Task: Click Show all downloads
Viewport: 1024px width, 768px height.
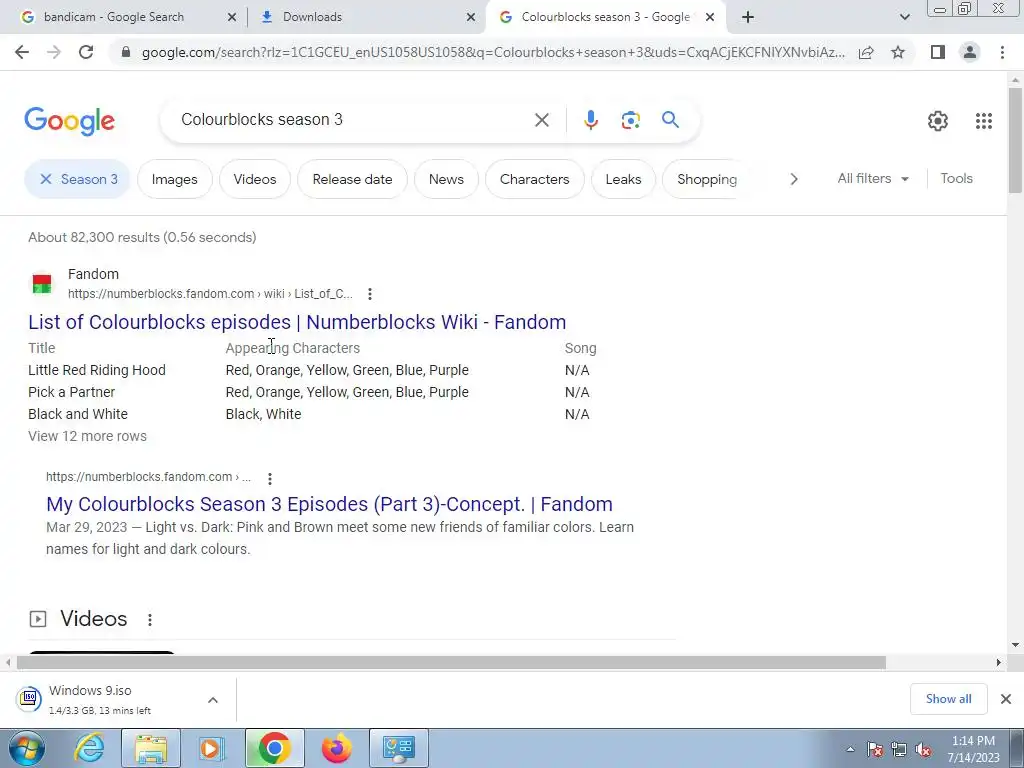Action: [x=948, y=699]
